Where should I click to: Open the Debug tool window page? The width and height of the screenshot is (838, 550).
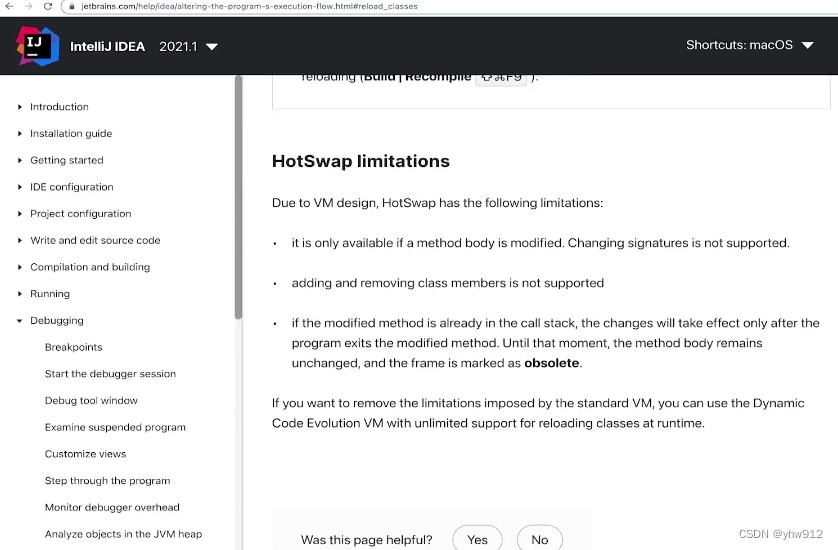[91, 401]
